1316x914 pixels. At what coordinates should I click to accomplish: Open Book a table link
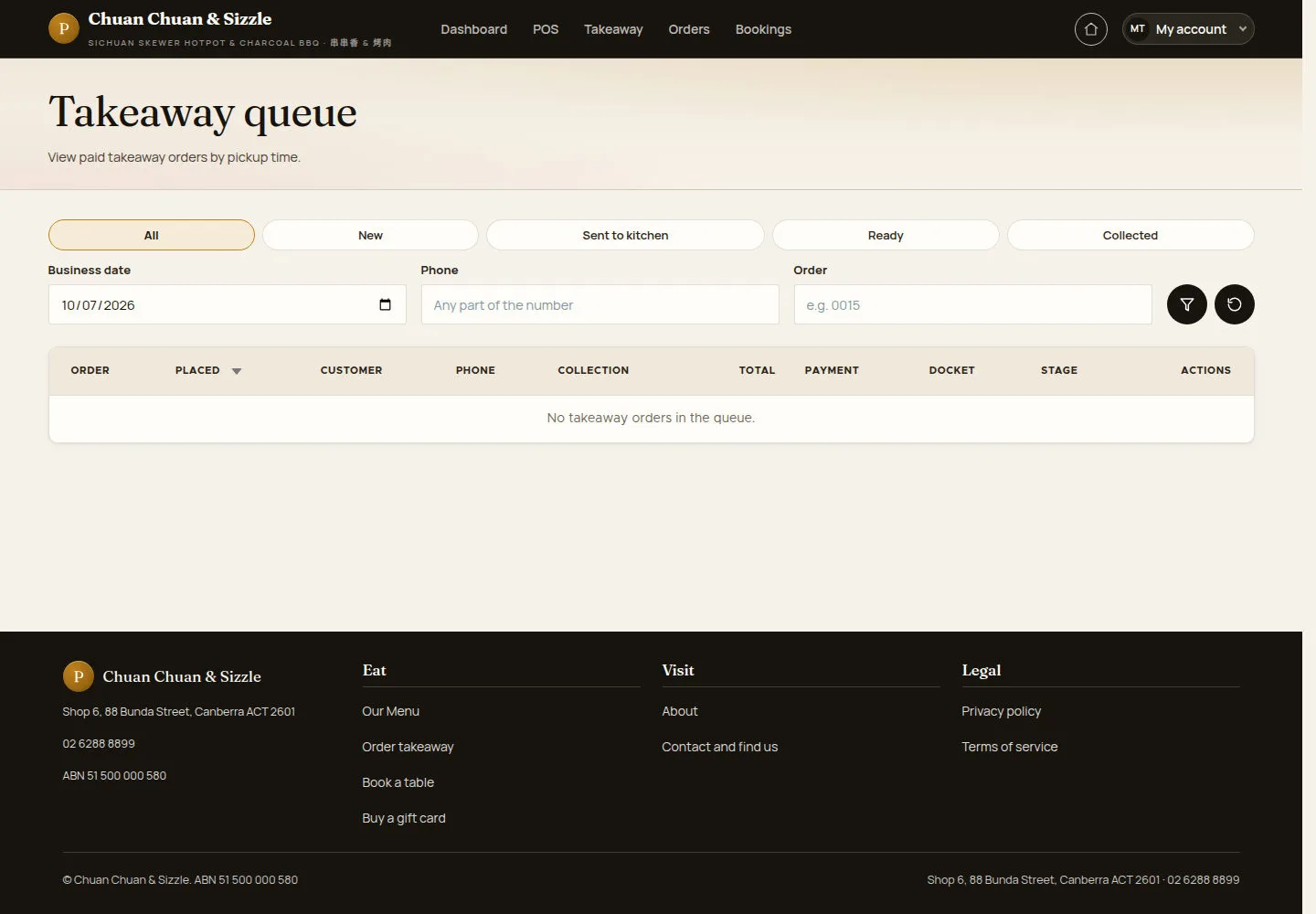coord(398,782)
